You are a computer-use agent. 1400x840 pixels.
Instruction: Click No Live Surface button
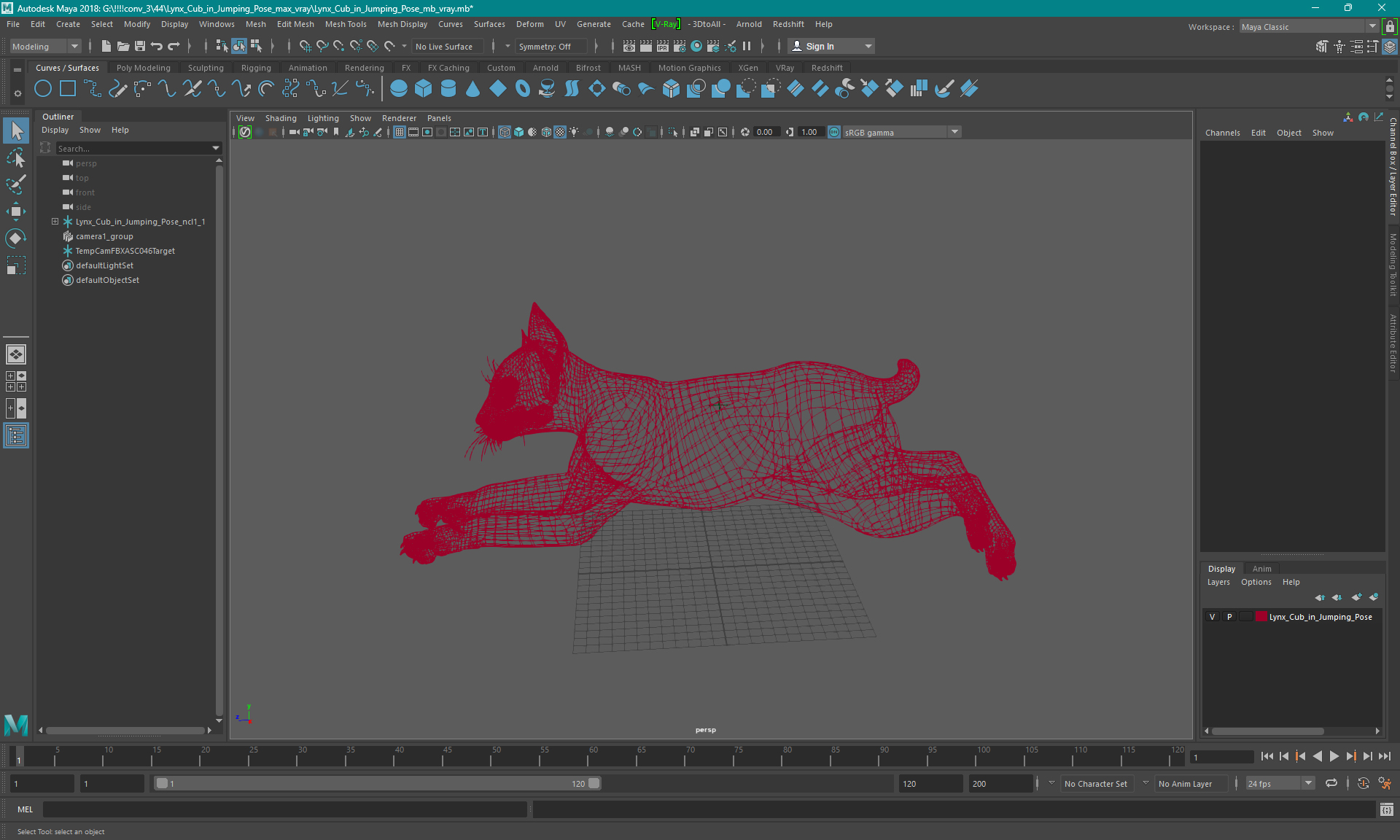[448, 46]
